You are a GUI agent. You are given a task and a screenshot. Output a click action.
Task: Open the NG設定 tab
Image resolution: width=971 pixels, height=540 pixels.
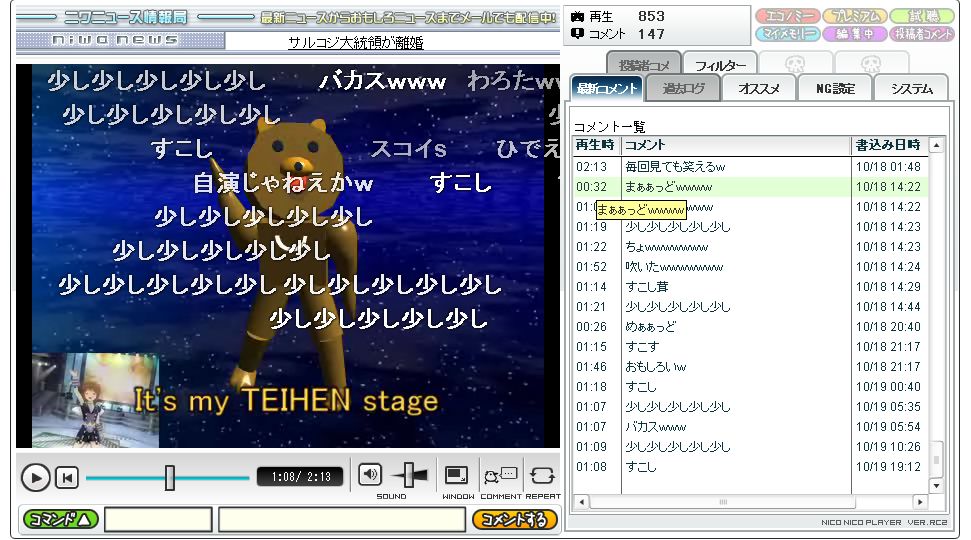(835, 89)
